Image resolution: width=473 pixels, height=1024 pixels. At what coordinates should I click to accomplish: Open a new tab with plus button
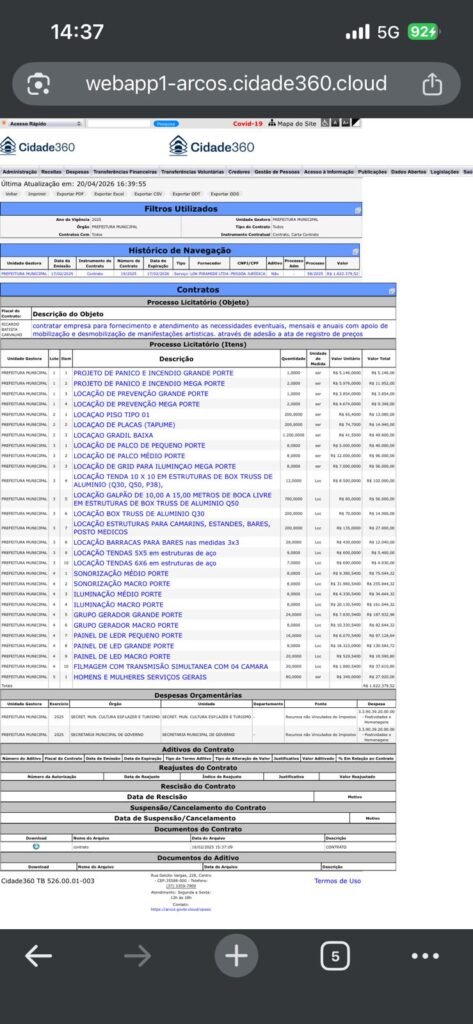tap(236, 956)
